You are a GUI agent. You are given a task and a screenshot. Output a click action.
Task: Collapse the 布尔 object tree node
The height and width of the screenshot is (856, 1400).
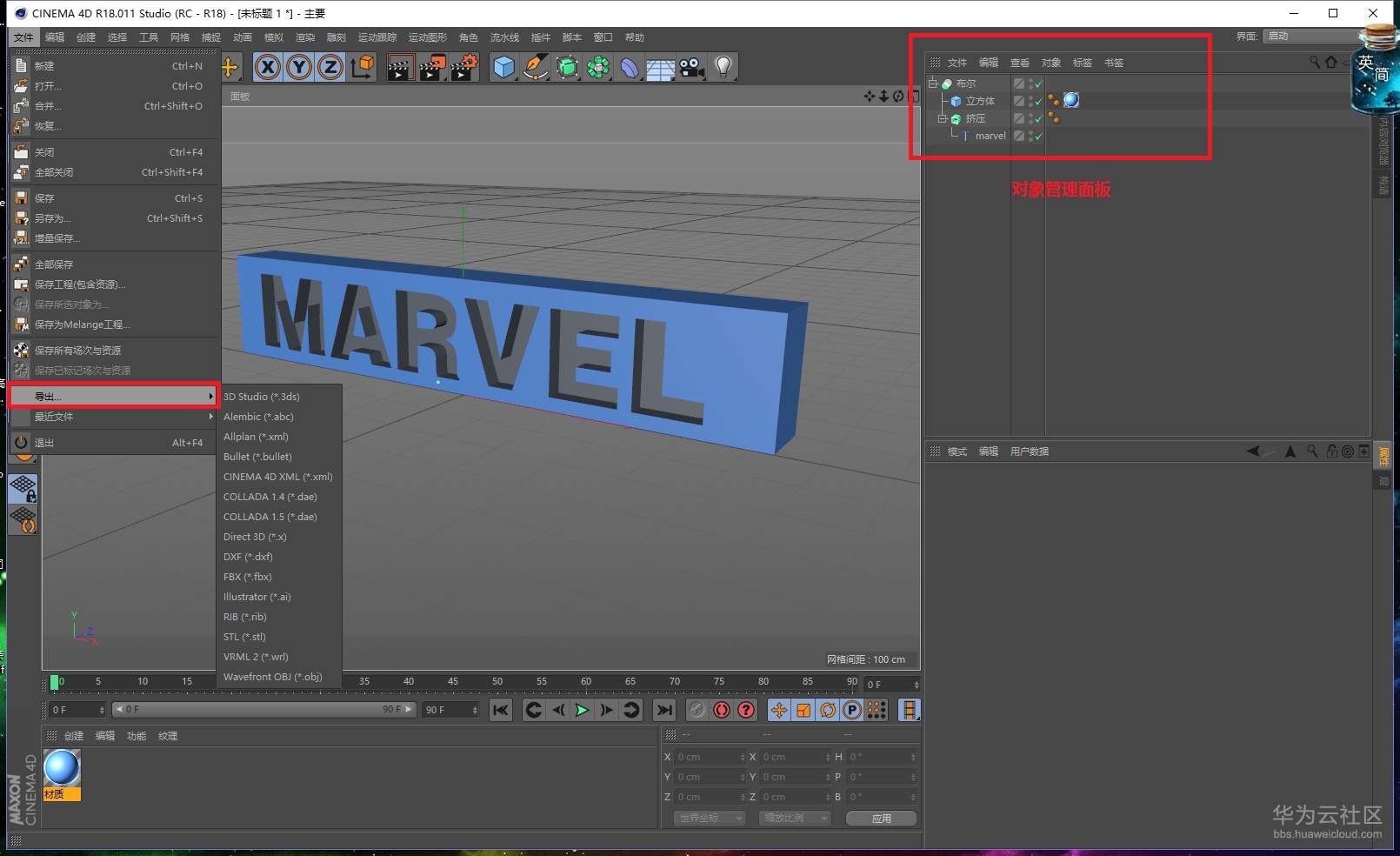click(x=933, y=84)
